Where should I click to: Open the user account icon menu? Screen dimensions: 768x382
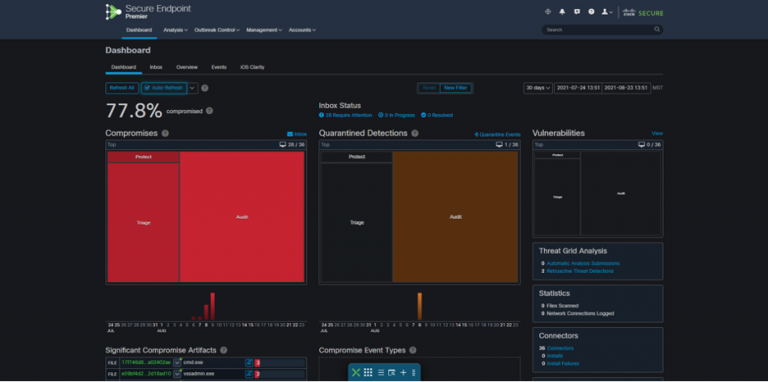[x=607, y=12]
